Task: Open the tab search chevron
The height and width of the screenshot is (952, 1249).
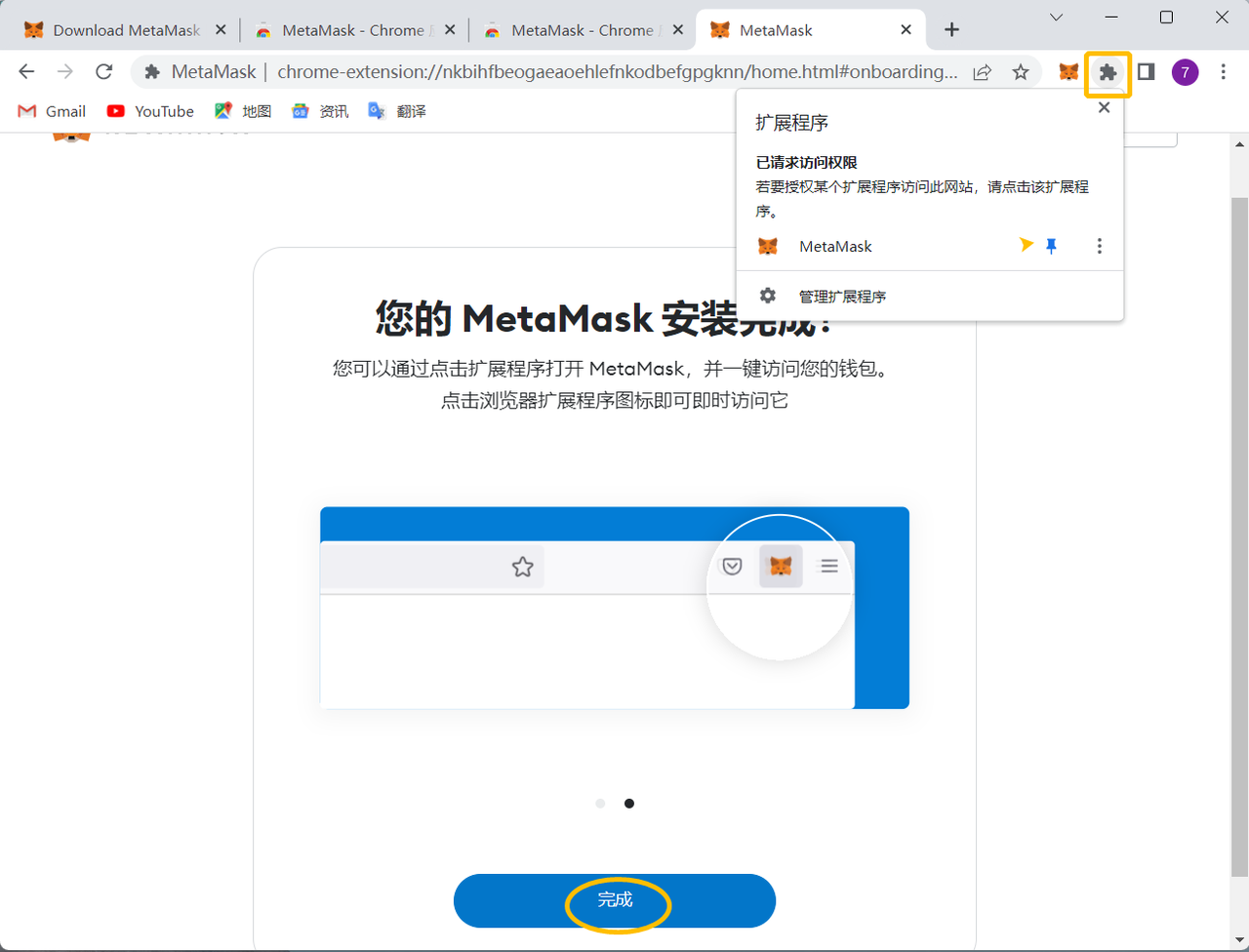Action: pos(1056,17)
